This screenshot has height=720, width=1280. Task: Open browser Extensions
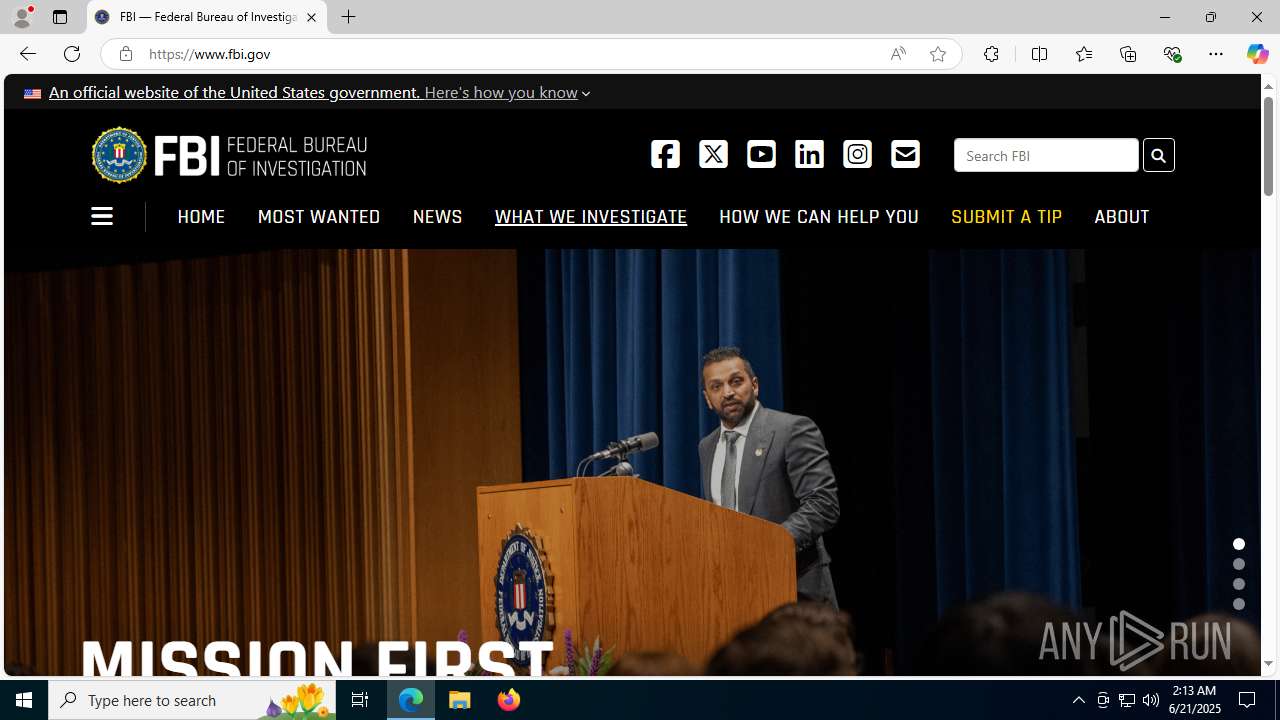[991, 54]
